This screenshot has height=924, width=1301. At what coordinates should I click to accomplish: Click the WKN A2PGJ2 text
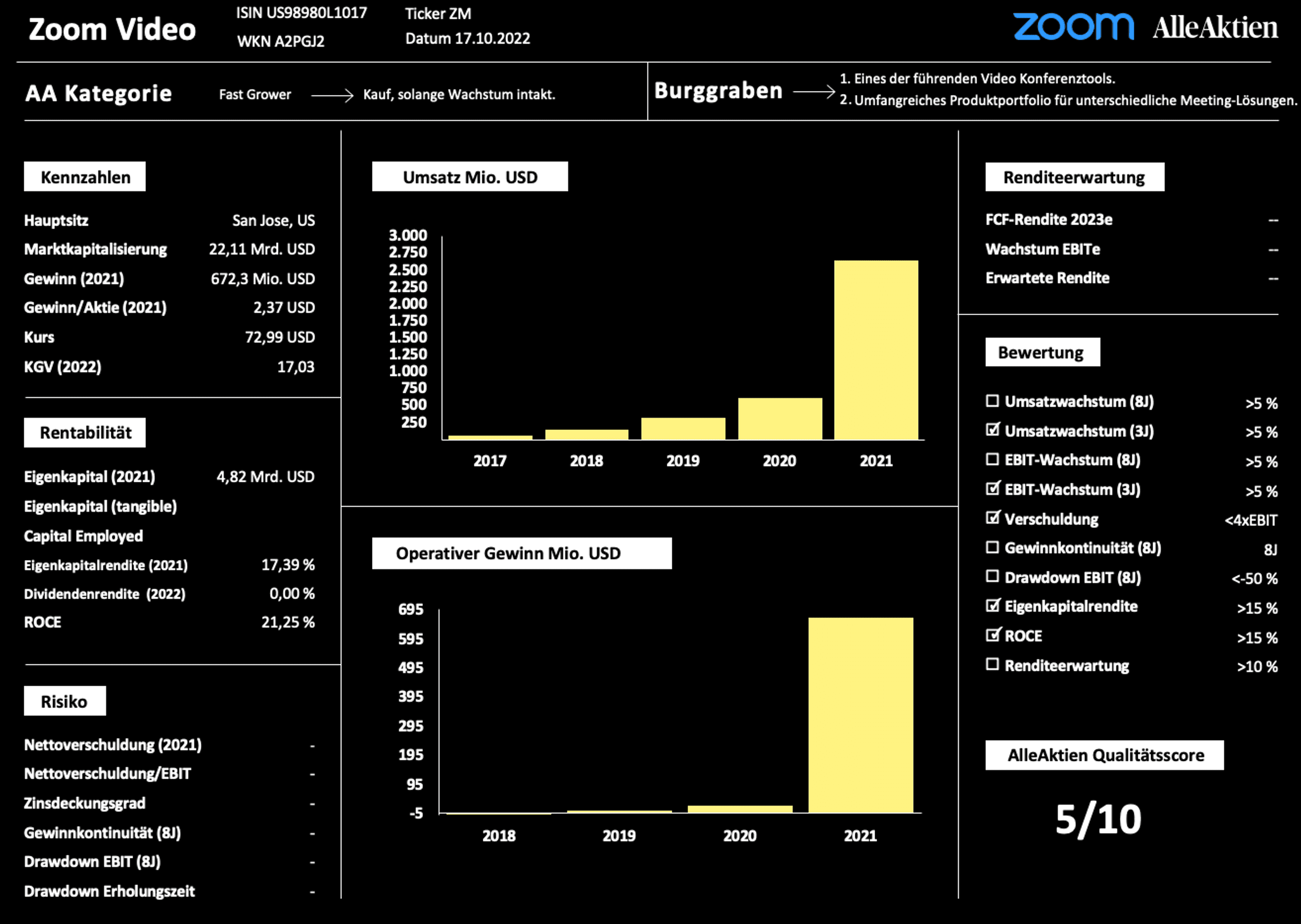[x=281, y=41]
